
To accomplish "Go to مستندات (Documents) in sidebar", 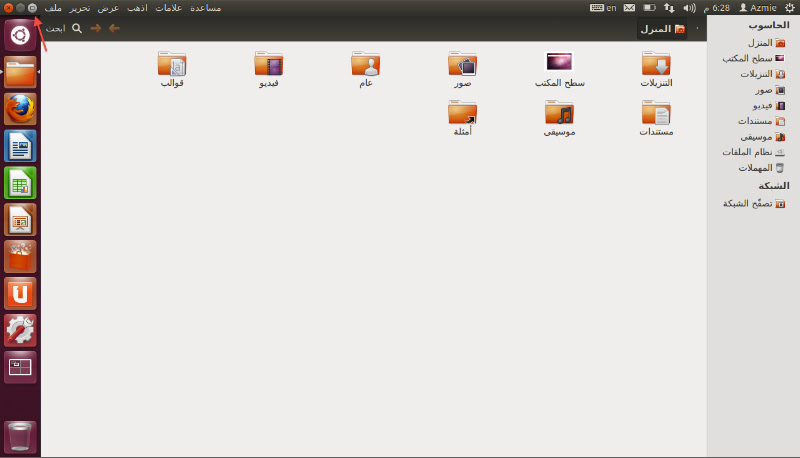I will (761, 121).
